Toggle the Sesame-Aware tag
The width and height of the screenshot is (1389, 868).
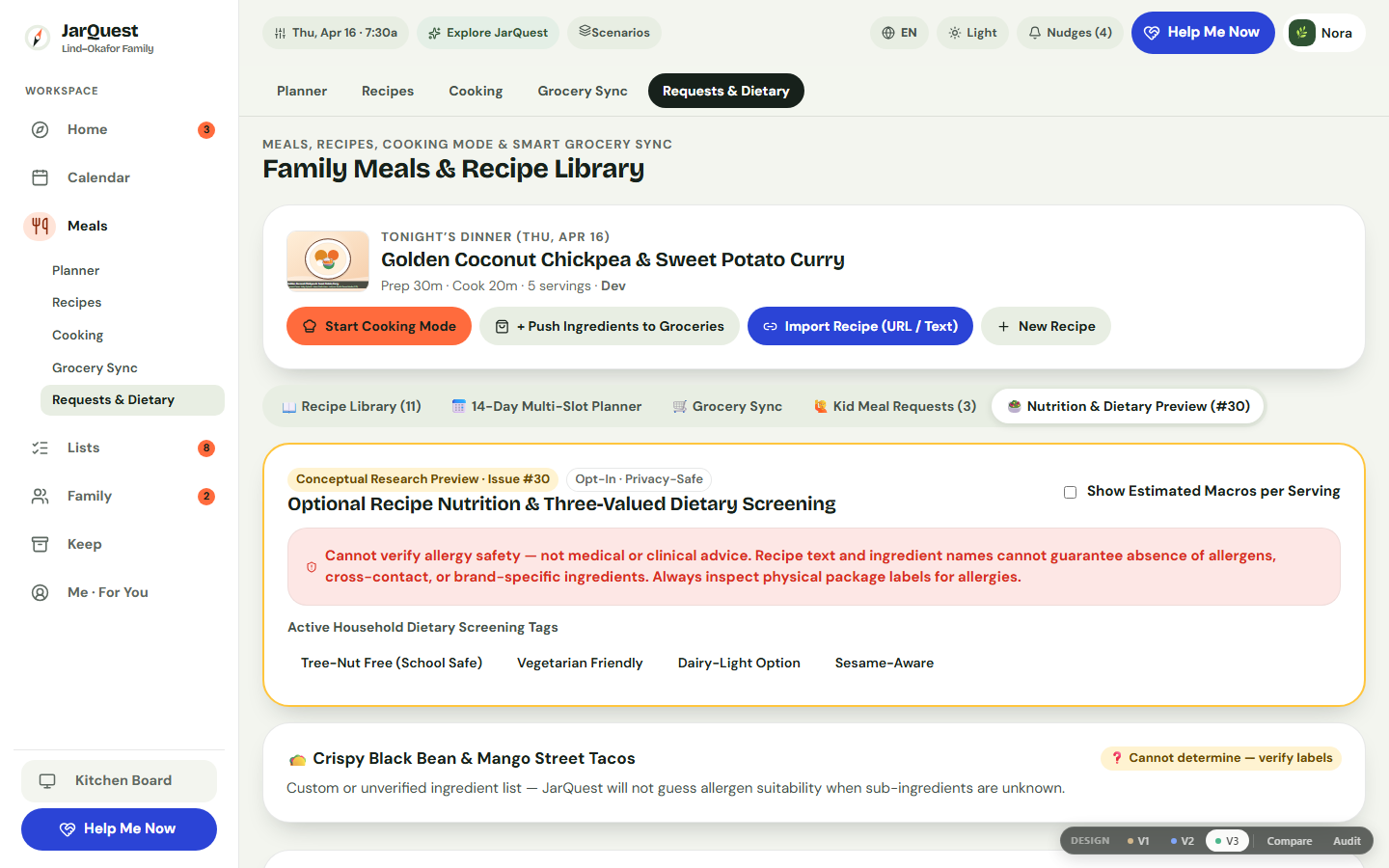pos(885,663)
